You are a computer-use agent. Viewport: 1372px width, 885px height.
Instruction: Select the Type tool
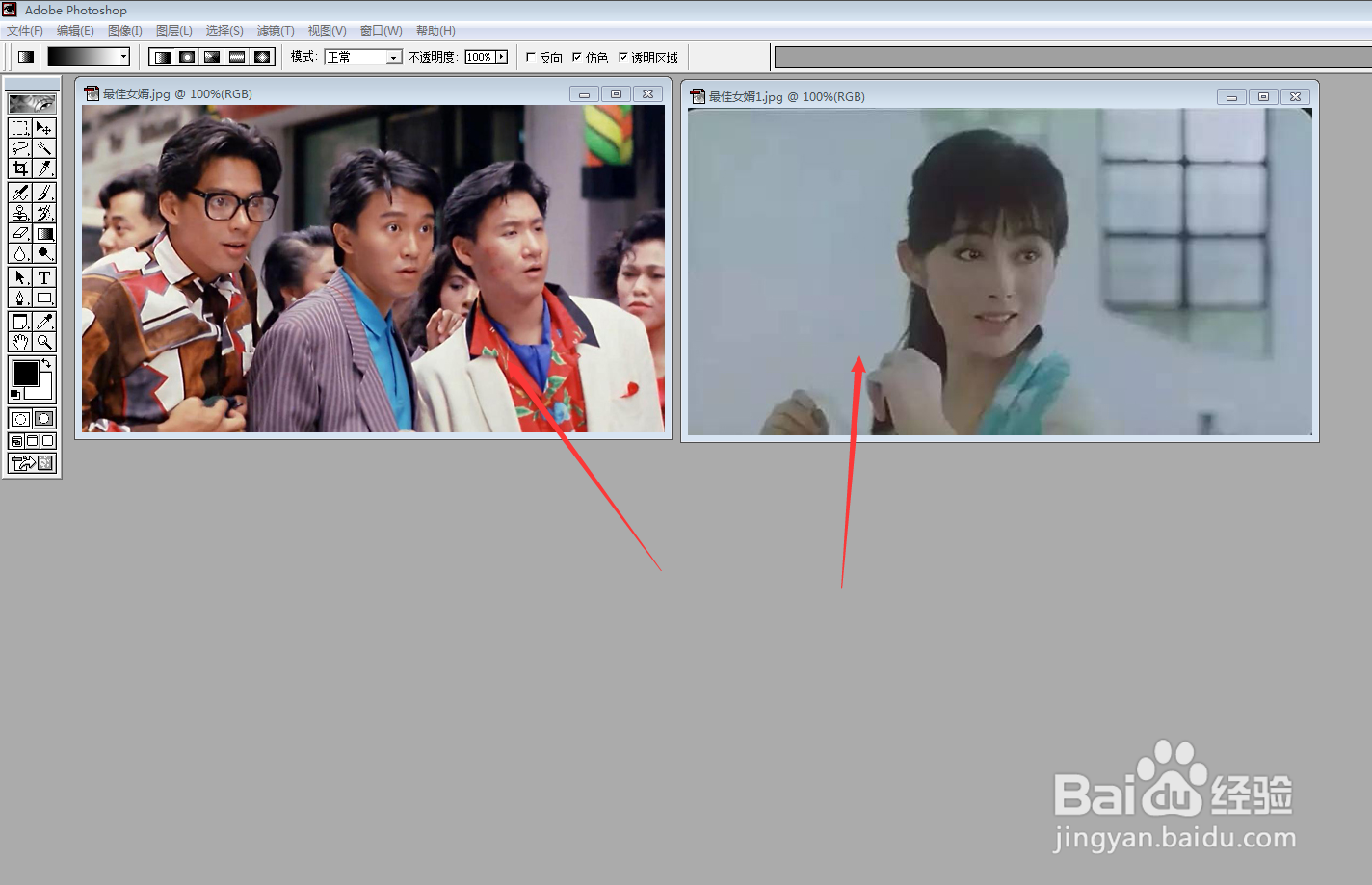coord(44,277)
